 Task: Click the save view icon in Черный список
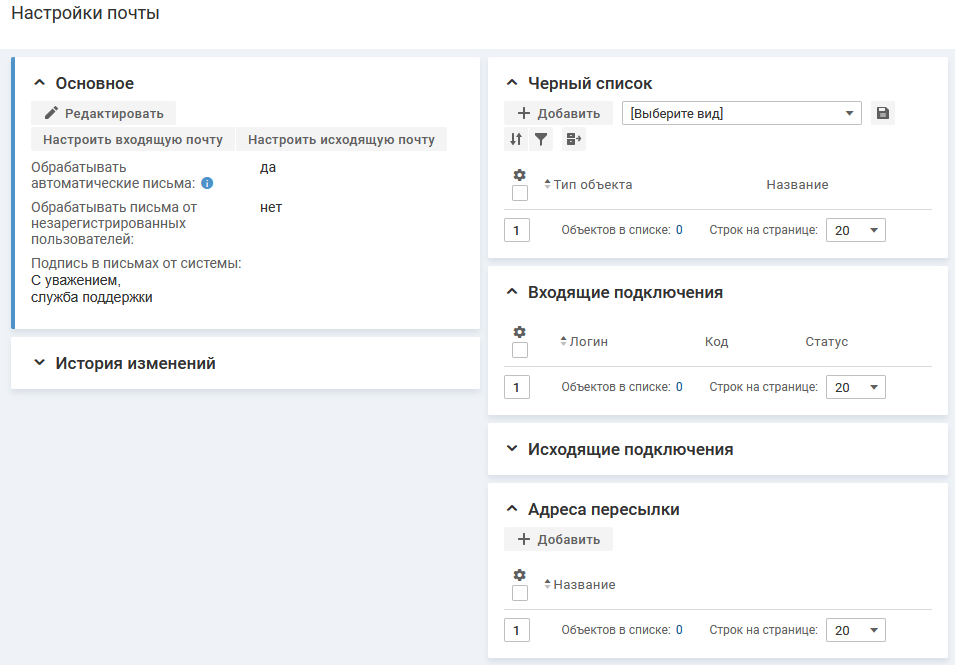click(x=882, y=114)
